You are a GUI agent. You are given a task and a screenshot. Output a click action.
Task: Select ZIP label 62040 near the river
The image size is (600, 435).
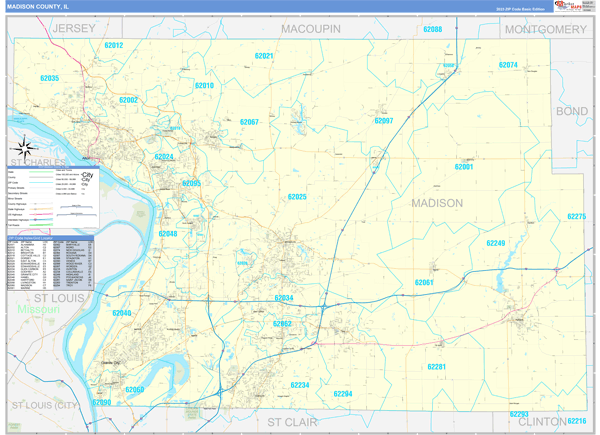(x=122, y=313)
